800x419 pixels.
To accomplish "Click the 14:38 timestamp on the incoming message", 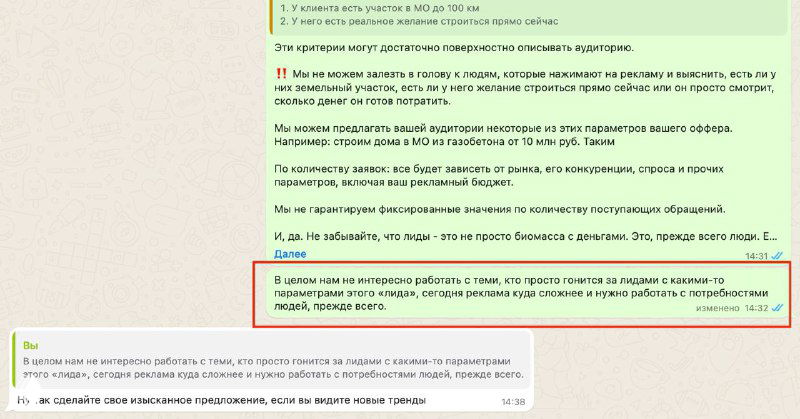I will 513,402.
